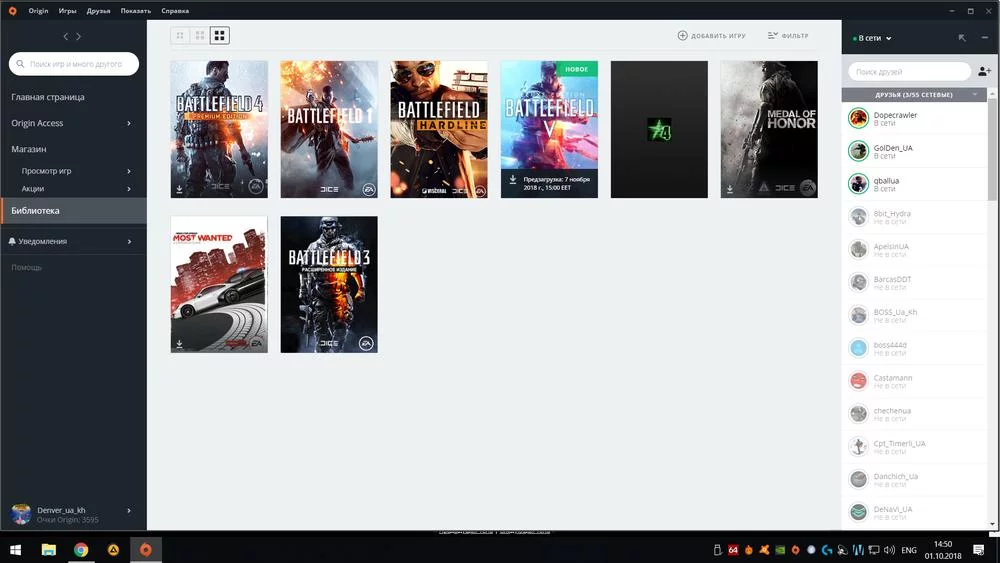
Task: Switch to medium tile view
Action: 200,36
